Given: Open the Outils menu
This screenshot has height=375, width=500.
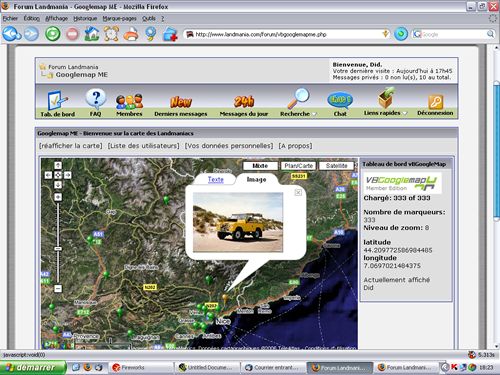Looking at the screenshot, I should tap(149, 19).
